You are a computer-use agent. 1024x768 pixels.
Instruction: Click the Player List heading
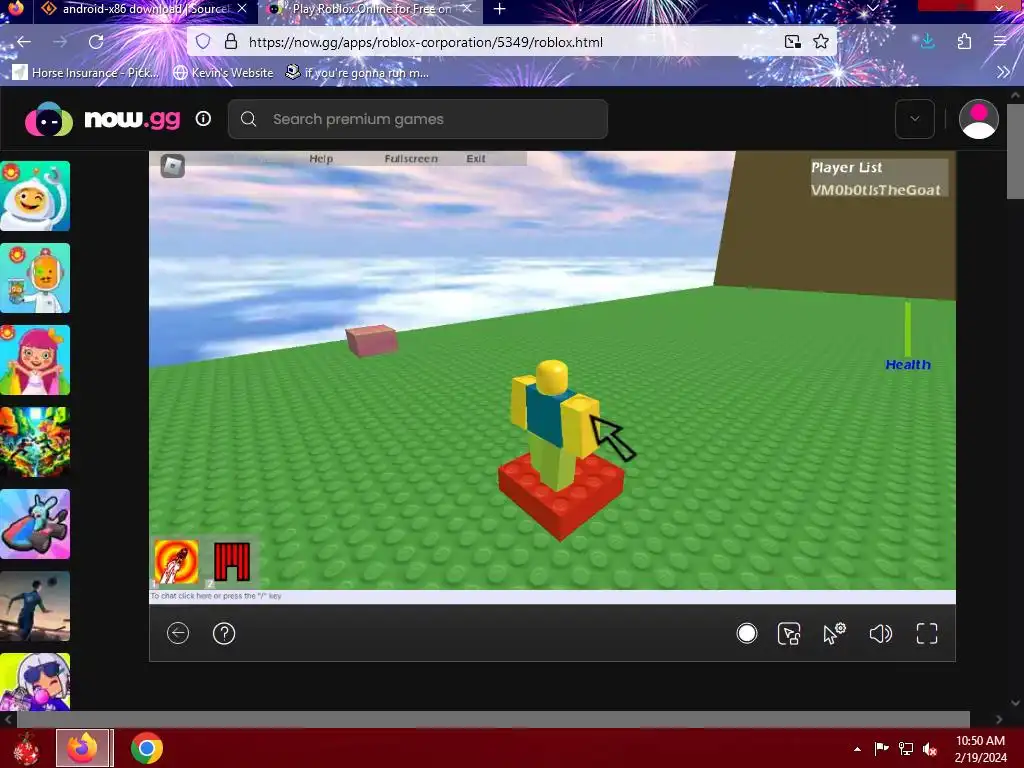846,167
